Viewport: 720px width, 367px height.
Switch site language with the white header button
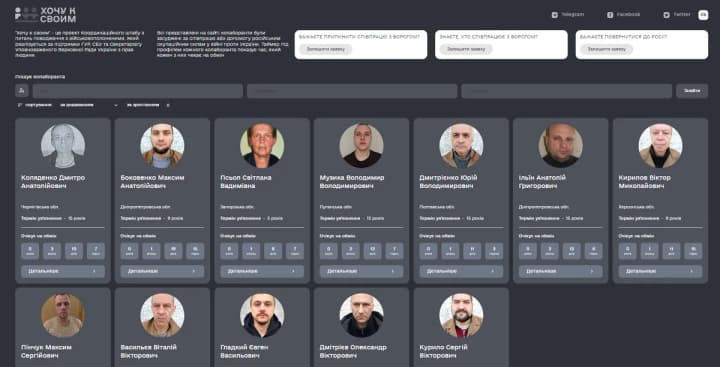click(x=703, y=15)
